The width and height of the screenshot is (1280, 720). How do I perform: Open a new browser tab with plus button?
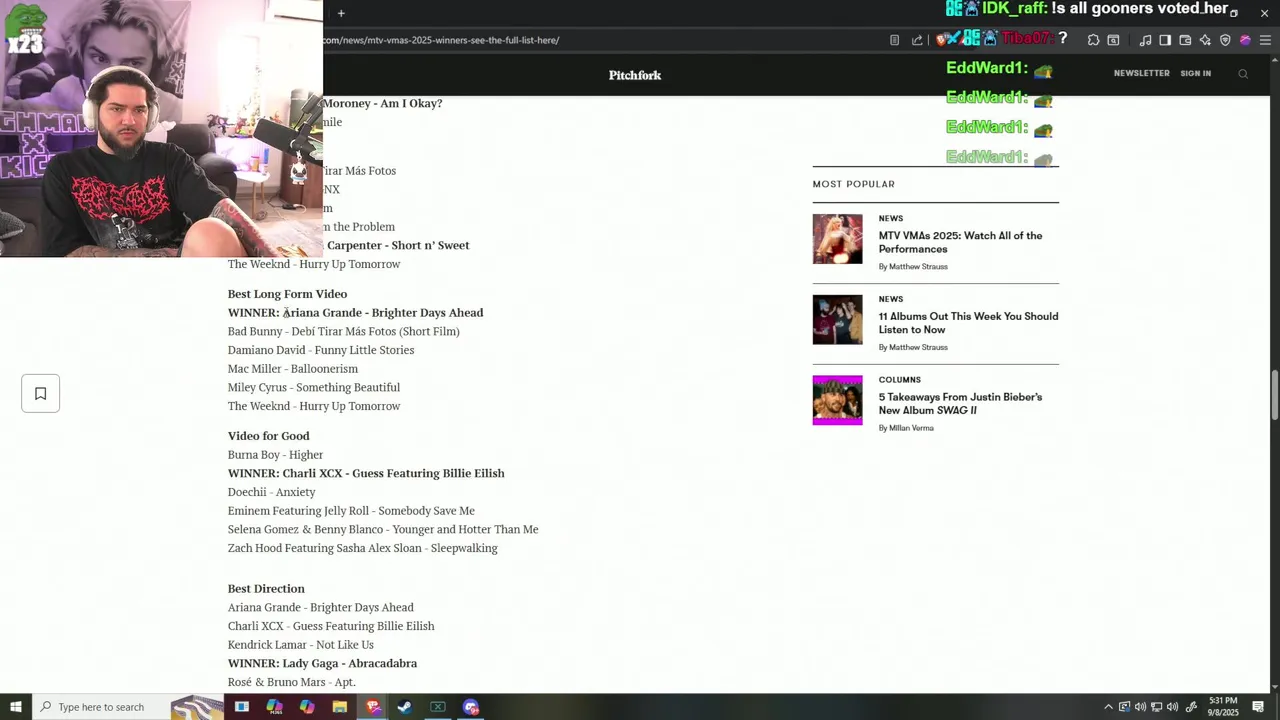(x=341, y=13)
